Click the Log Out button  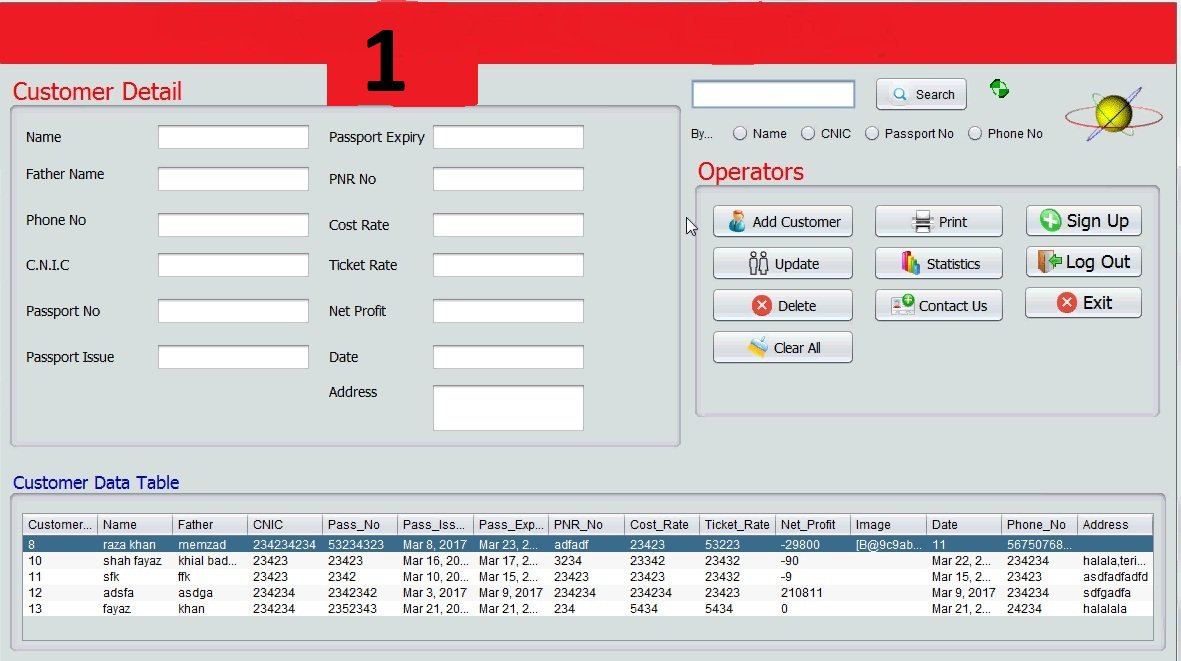pos(1083,261)
